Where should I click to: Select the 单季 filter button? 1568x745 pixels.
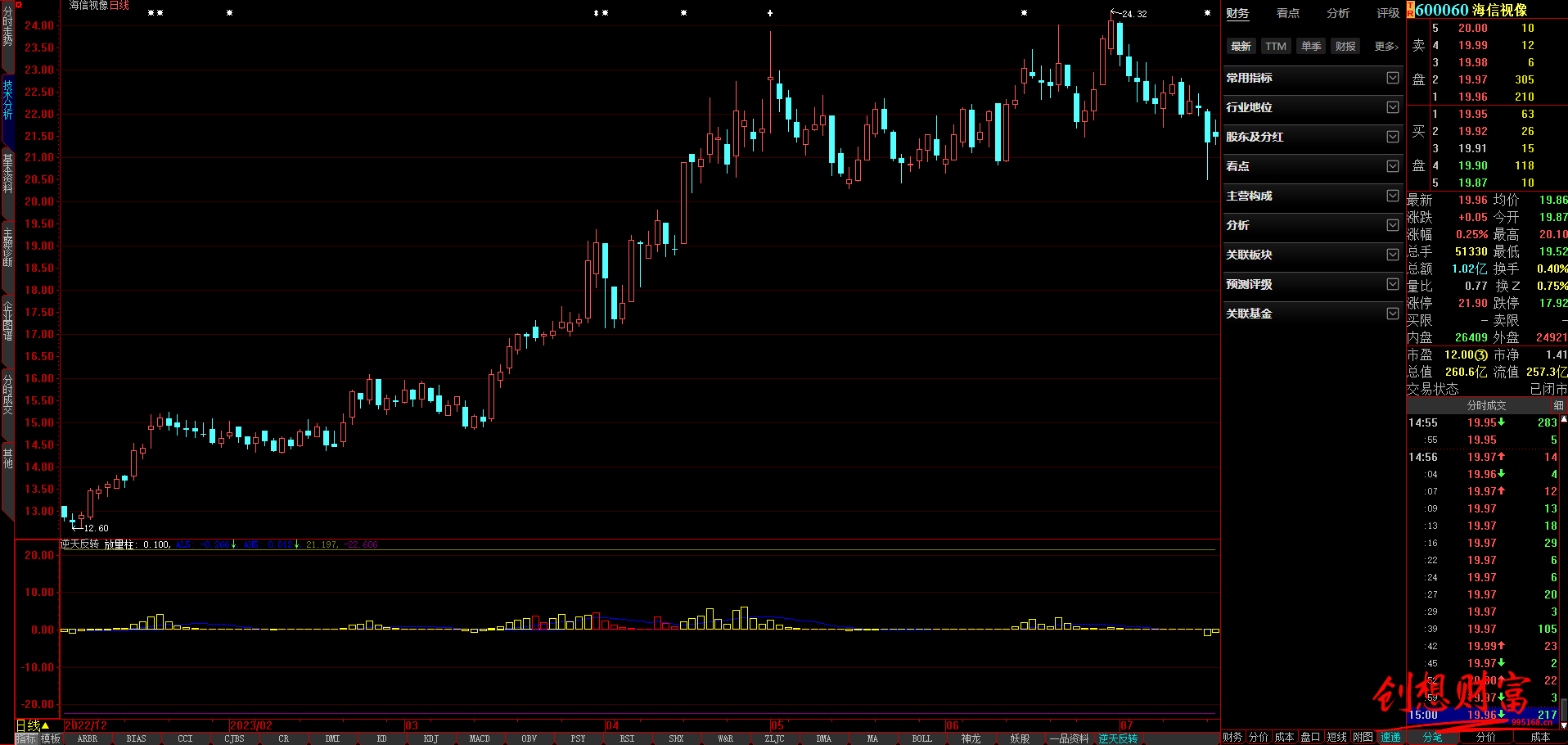pyautogui.click(x=1311, y=46)
